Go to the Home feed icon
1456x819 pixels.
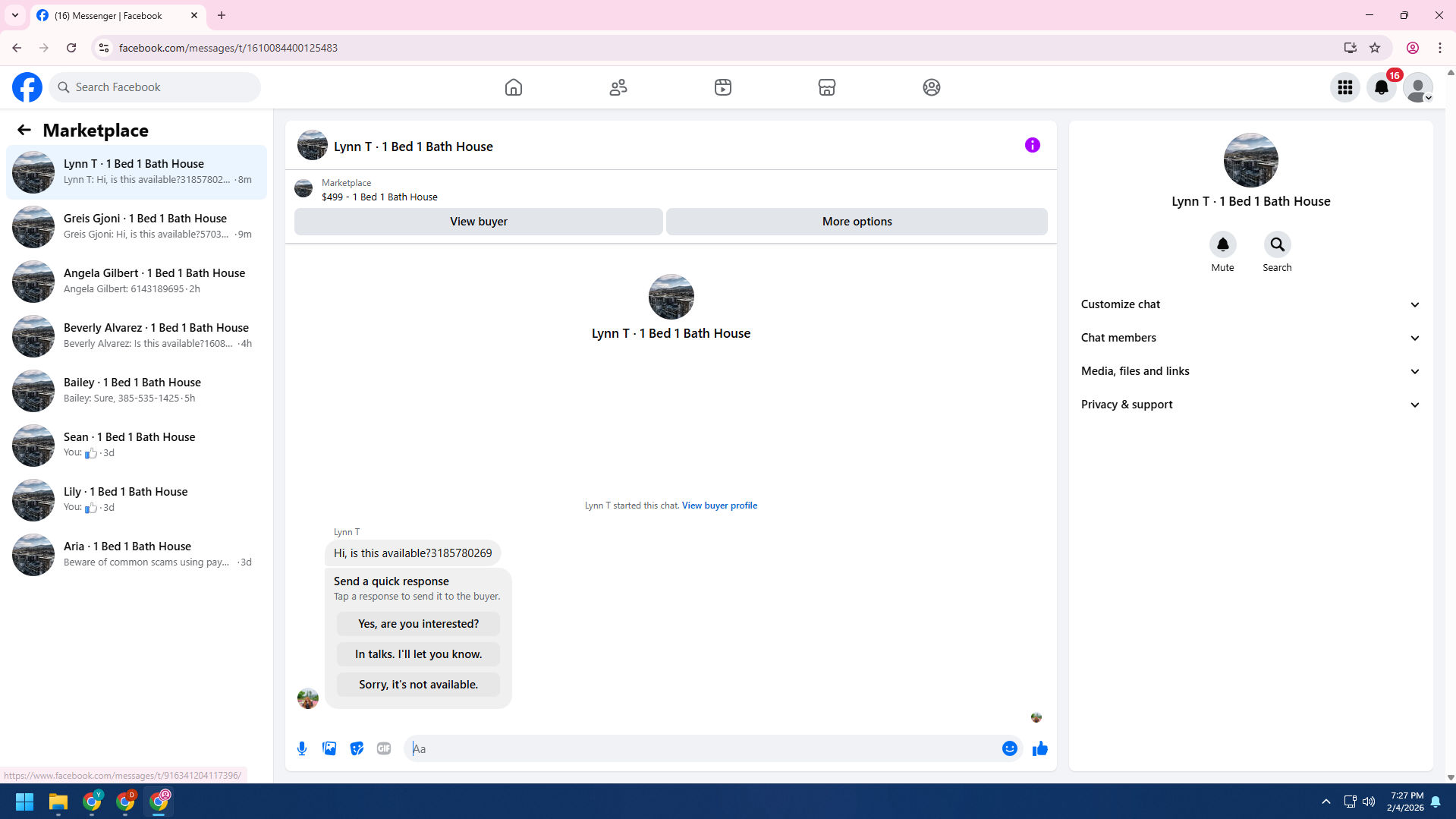514,87
